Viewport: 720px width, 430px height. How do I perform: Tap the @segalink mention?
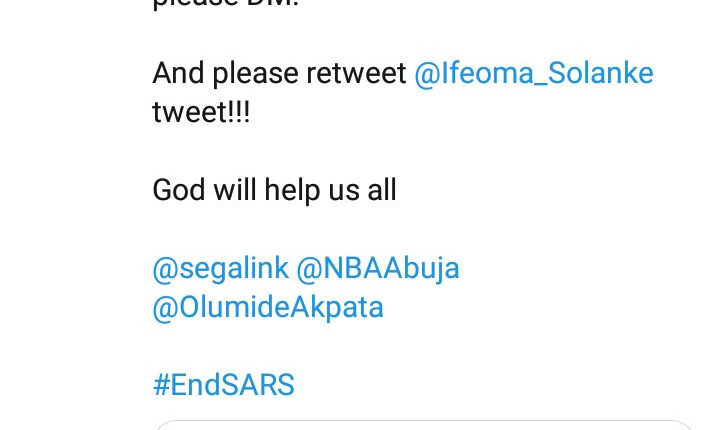[221, 268]
